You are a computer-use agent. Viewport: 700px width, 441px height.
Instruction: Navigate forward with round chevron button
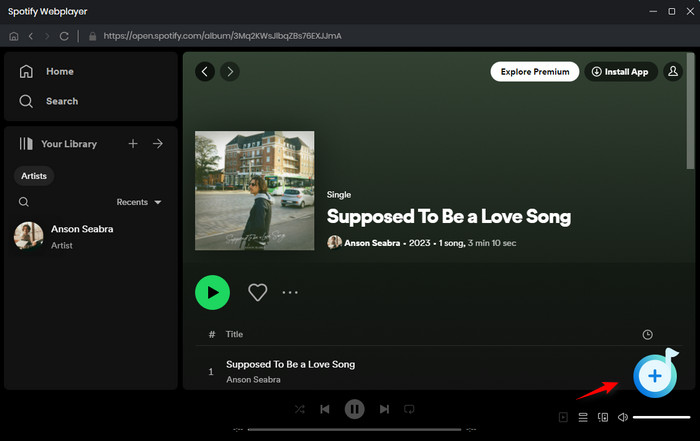click(230, 71)
